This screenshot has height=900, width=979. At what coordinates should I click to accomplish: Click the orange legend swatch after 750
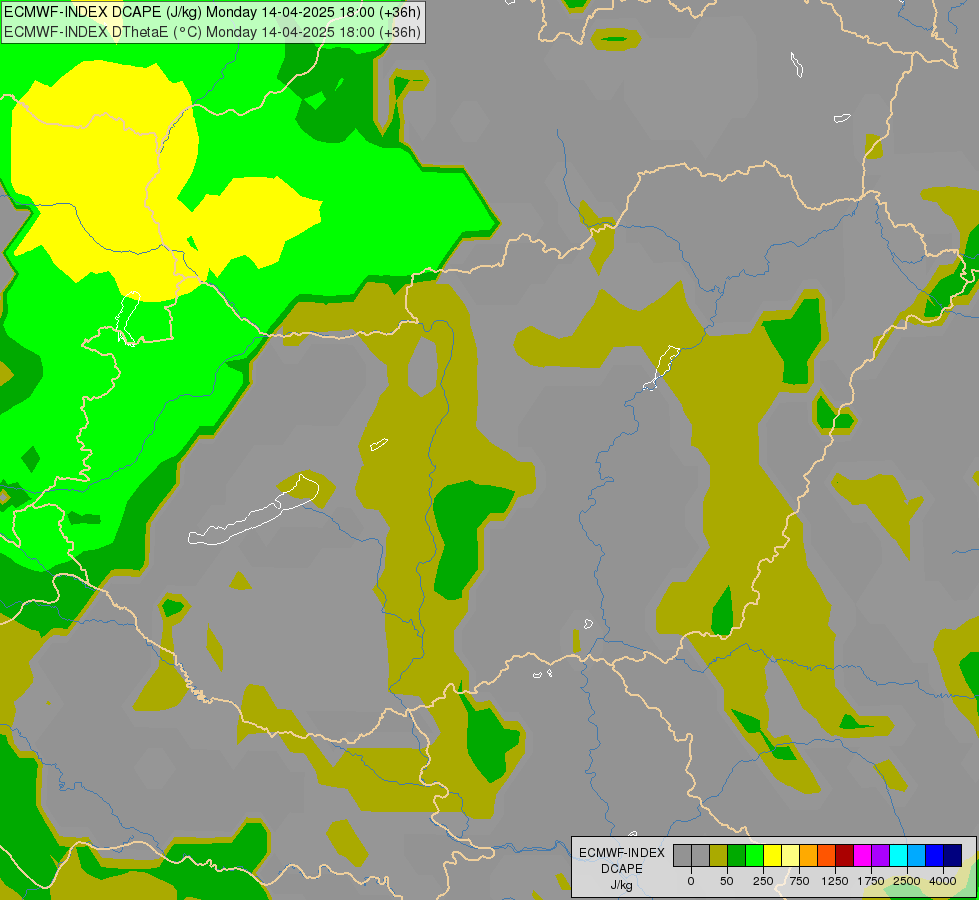(809, 855)
